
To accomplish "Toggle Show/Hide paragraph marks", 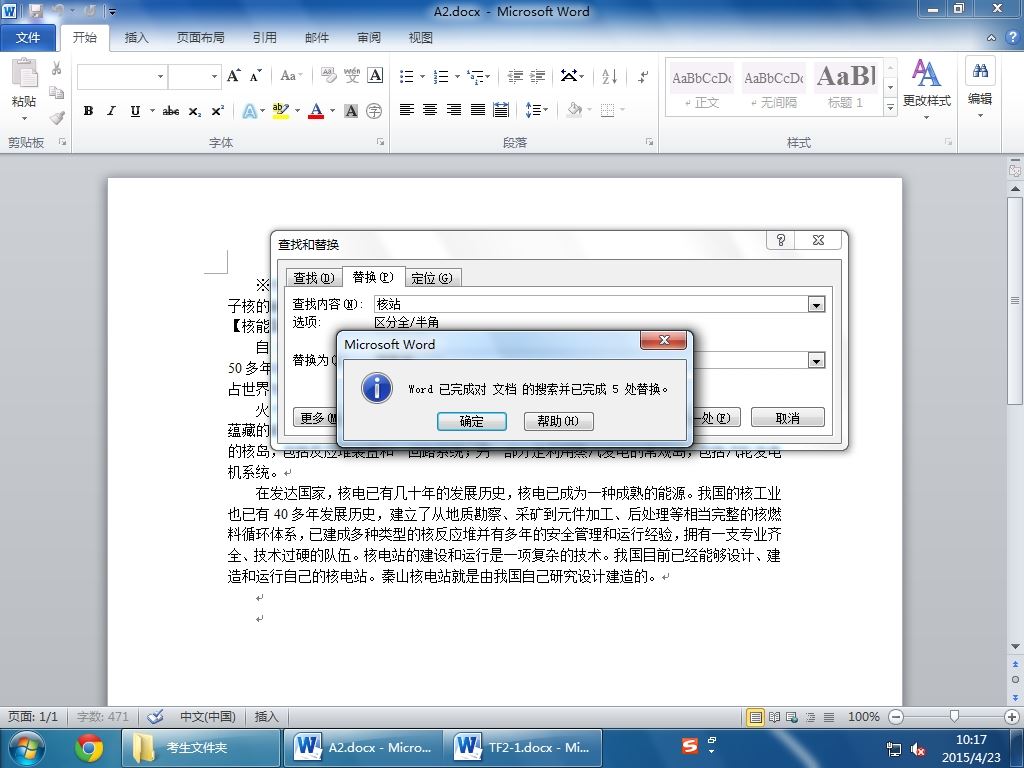I will click(x=643, y=76).
